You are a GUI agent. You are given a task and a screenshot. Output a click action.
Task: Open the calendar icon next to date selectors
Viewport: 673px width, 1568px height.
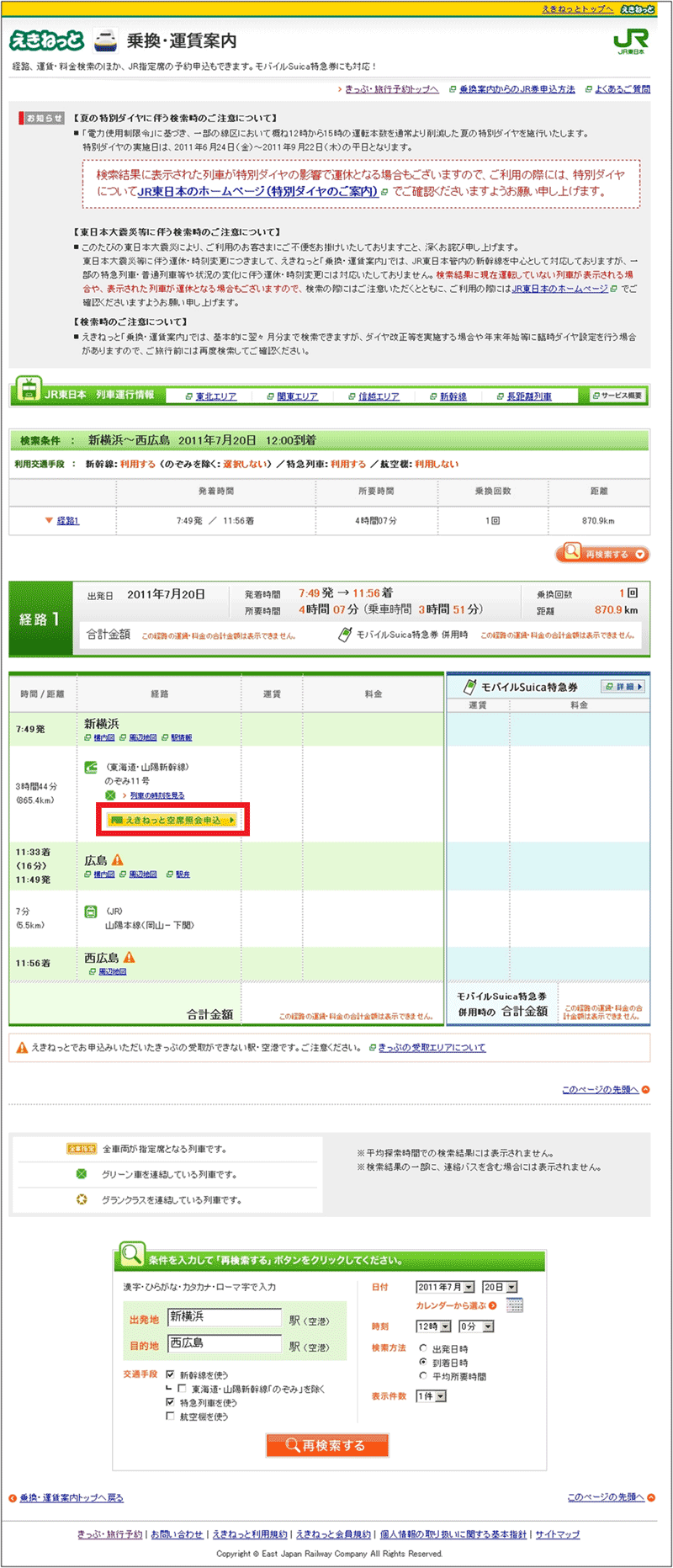[x=515, y=1305]
